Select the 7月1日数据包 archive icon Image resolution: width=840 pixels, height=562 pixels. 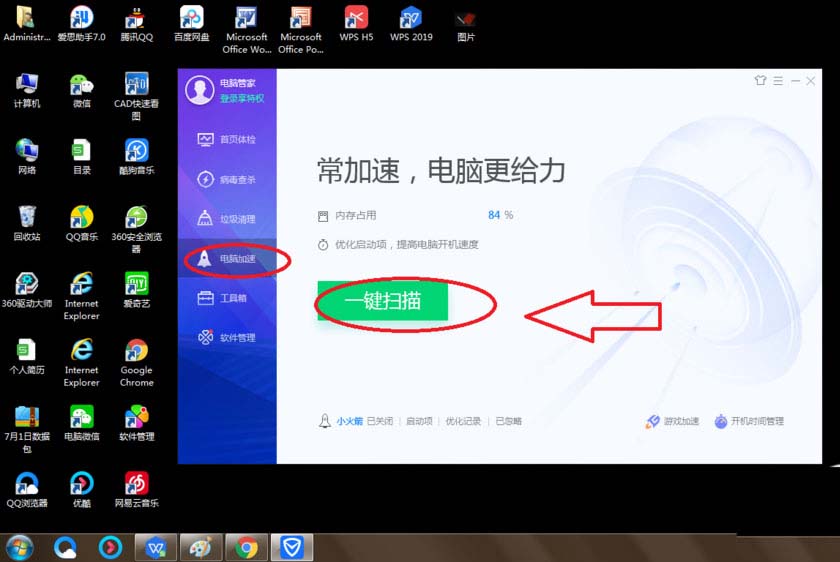tap(27, 429)
